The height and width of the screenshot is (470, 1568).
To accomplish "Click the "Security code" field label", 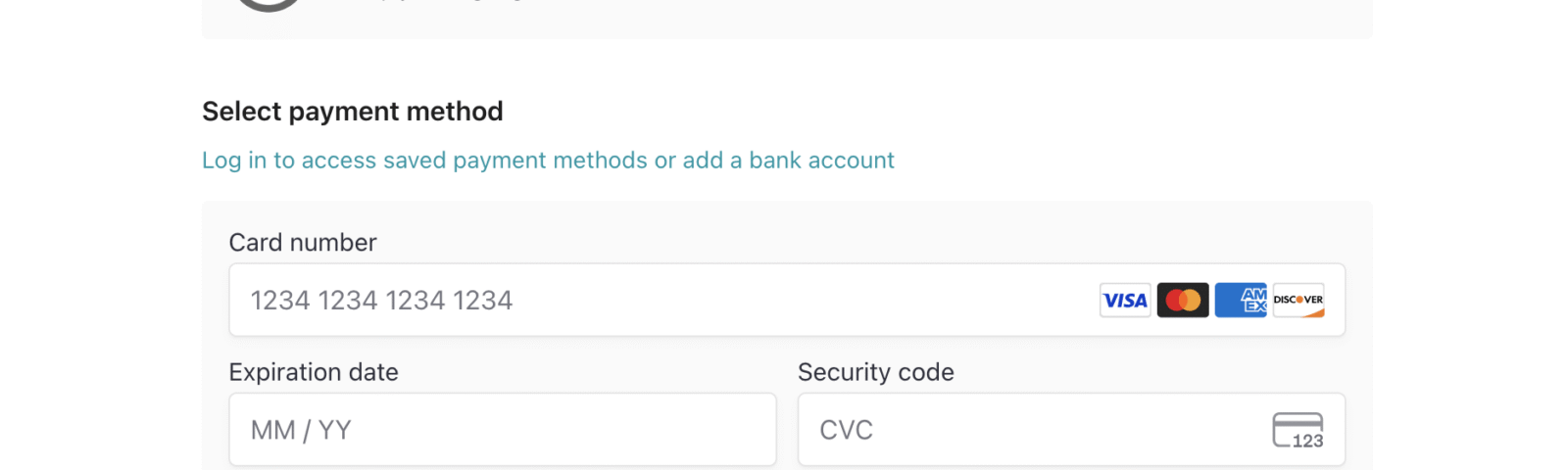I will (875, 372).
